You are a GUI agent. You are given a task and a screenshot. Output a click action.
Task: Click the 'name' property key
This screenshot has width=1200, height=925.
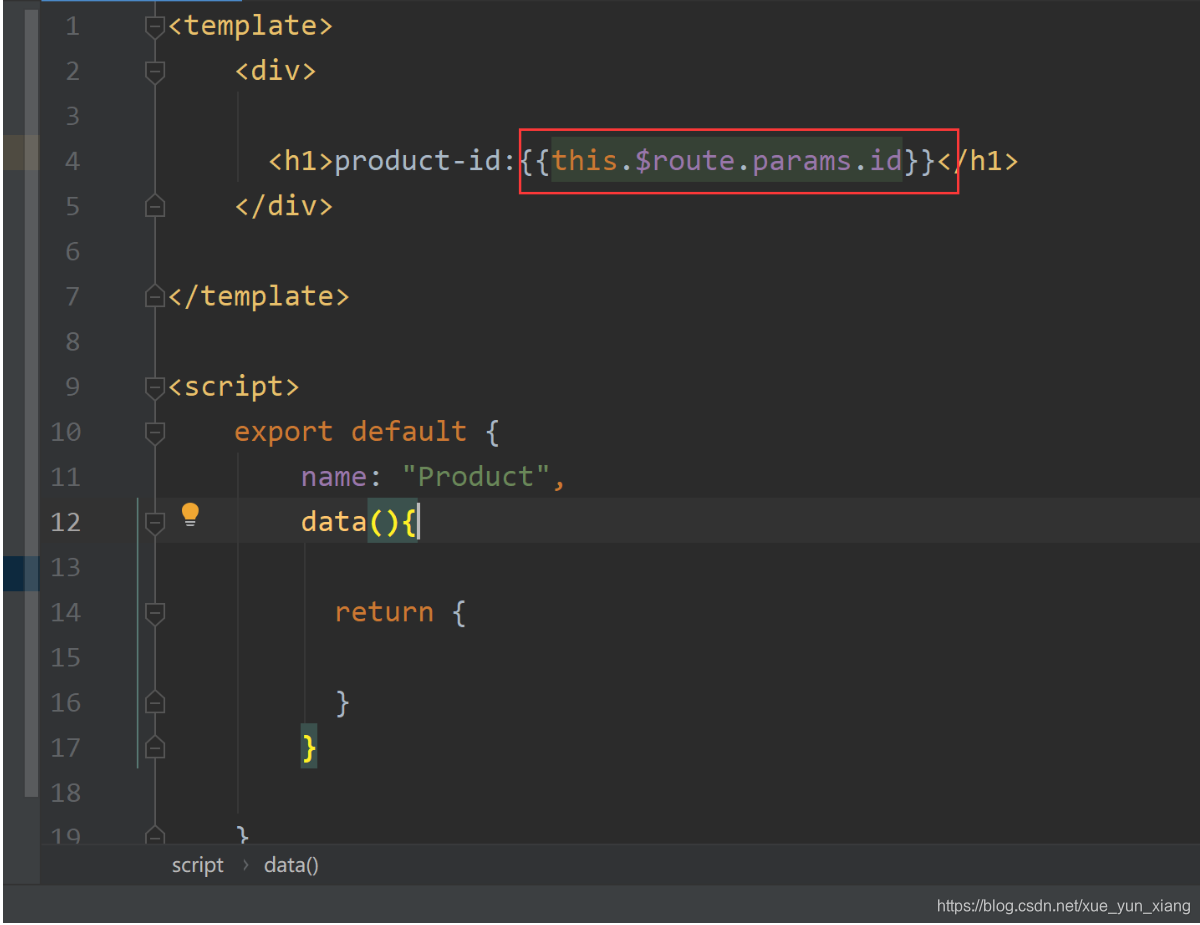coord(334,476)
